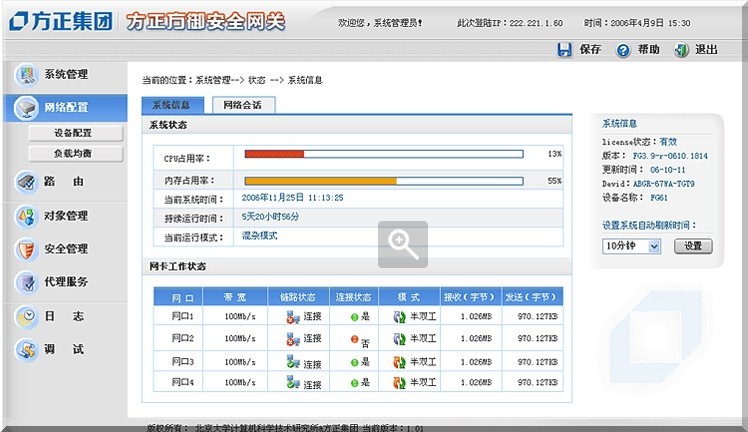The width and height of the screenshot is (748, 432).
Task: Click the 调试 sidebar icon
Action: (x=26, y=350)
